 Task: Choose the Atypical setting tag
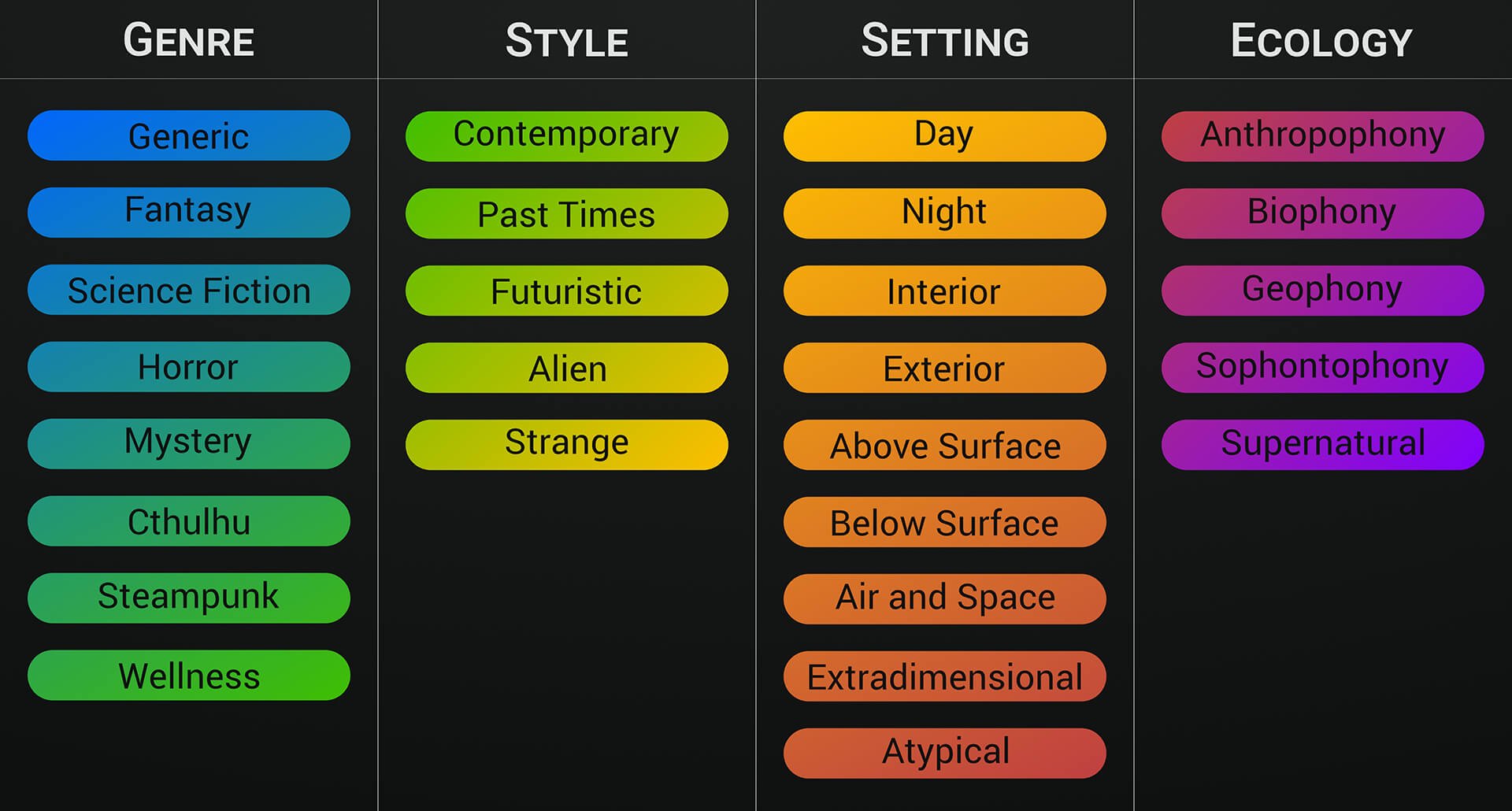pyautogui.click(x=945, y=754)
